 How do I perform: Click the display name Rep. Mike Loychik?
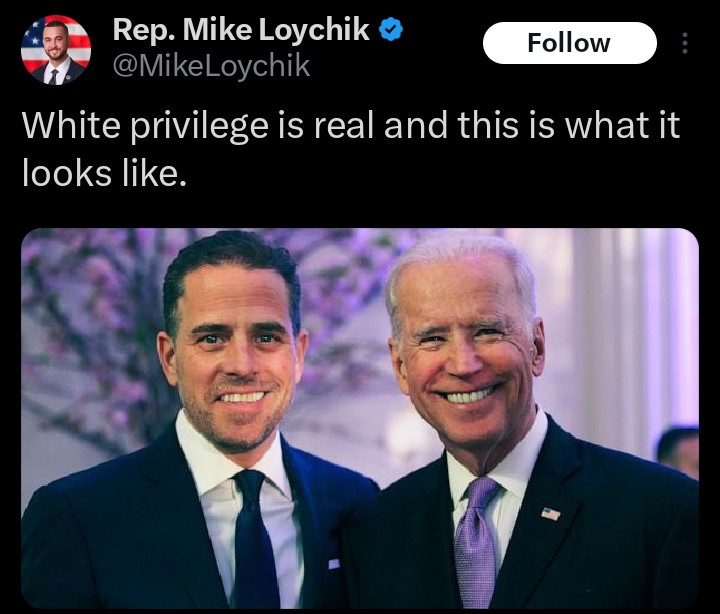click(x=243, y=30)
